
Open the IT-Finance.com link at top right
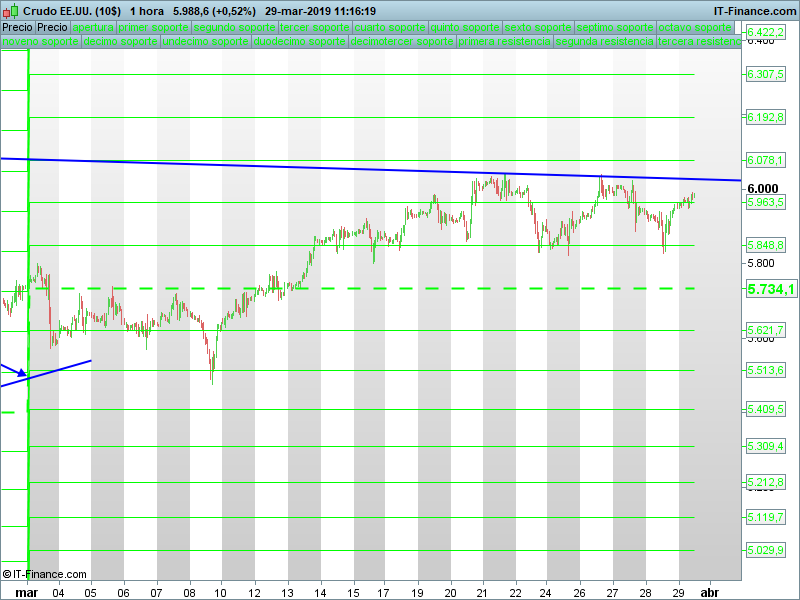754,11
